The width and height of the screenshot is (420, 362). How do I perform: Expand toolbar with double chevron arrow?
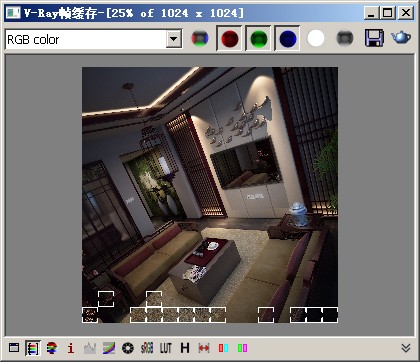pos(406,348)
